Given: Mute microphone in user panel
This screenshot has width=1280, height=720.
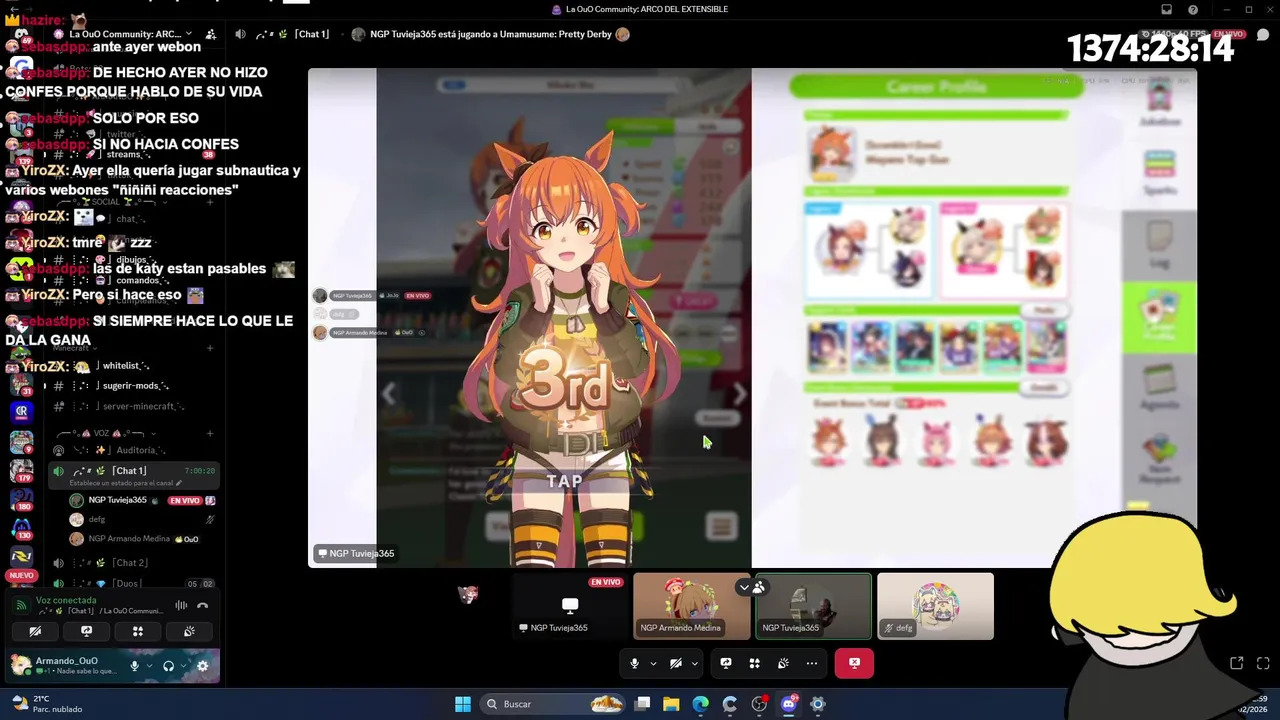Looking at the screenshot, I should click(x=134, y=666).
